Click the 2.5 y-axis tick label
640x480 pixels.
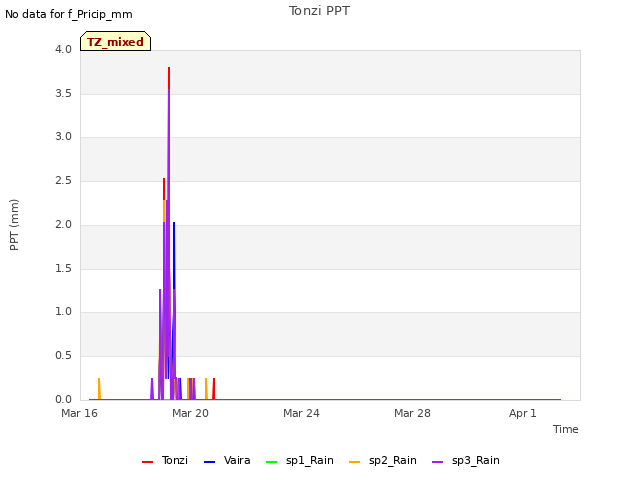click(x=63, y=180)
